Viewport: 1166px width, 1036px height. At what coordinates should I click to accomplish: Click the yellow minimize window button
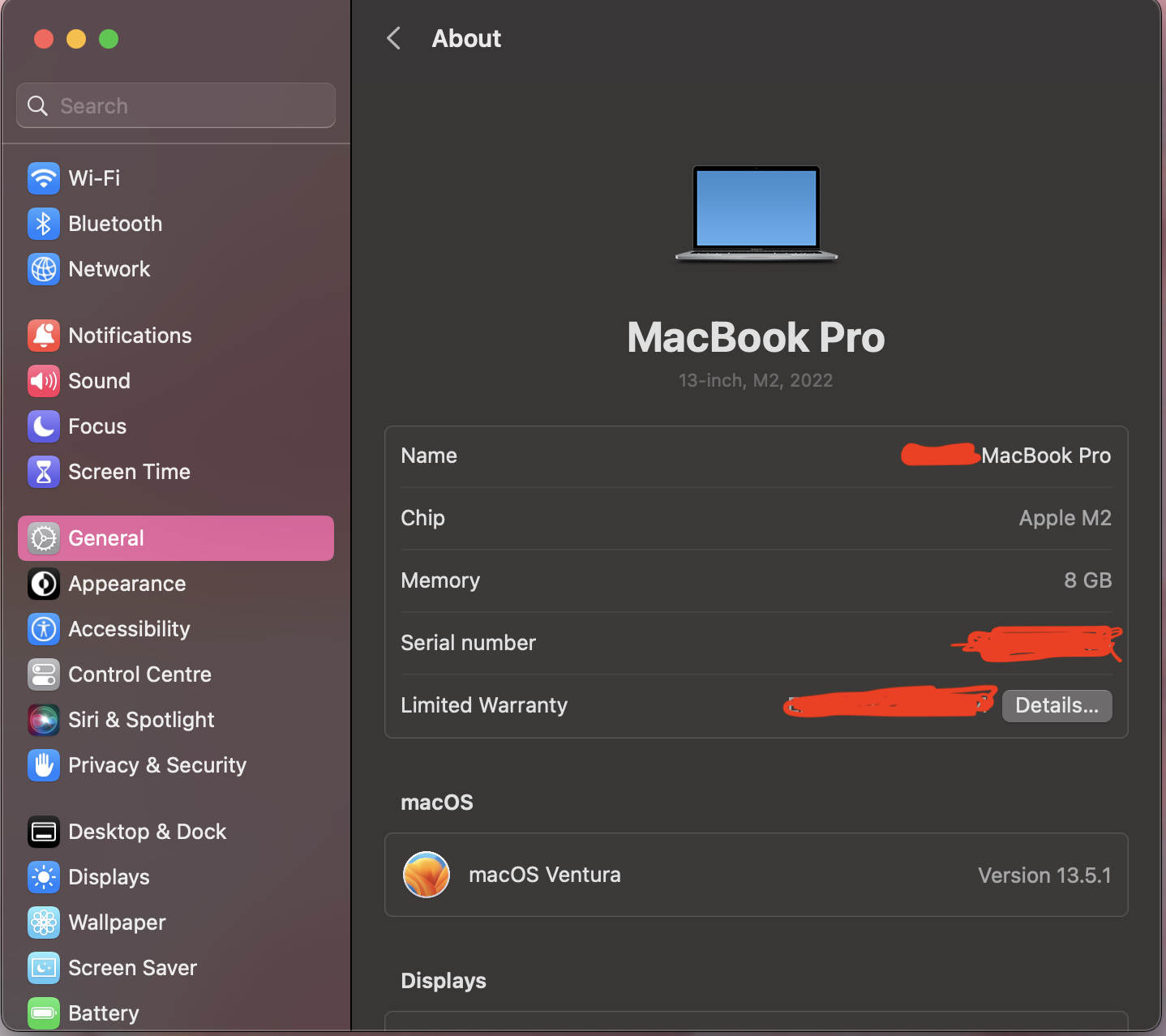(x=76, y=39)
